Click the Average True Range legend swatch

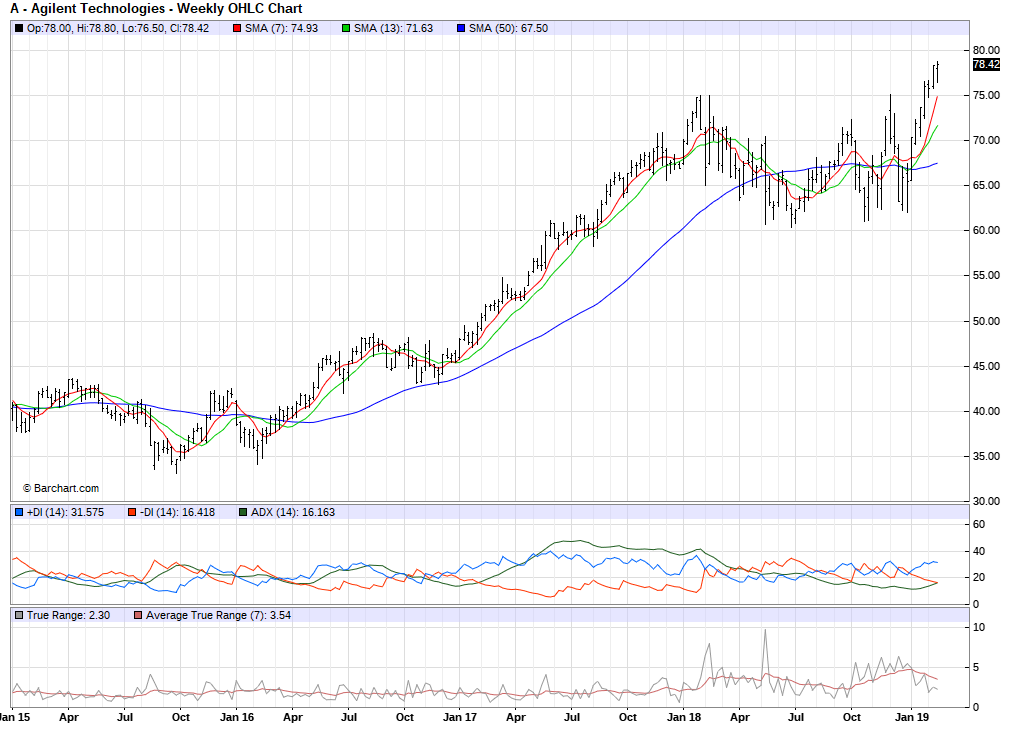point(138,615)
